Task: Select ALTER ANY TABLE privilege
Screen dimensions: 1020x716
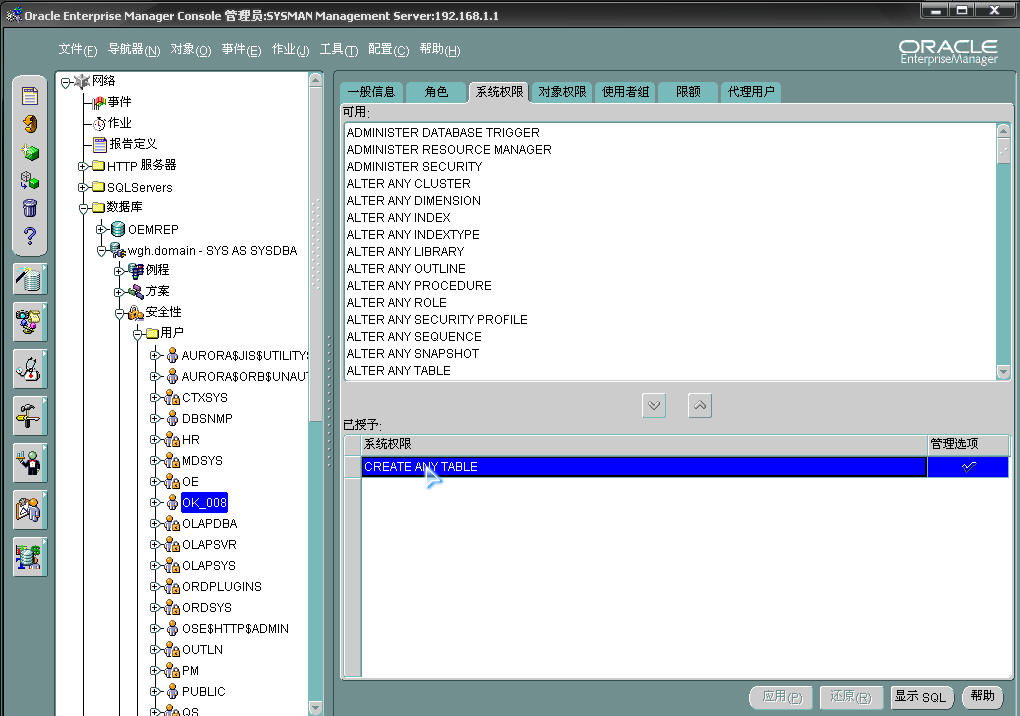Action: coord(398,371)
